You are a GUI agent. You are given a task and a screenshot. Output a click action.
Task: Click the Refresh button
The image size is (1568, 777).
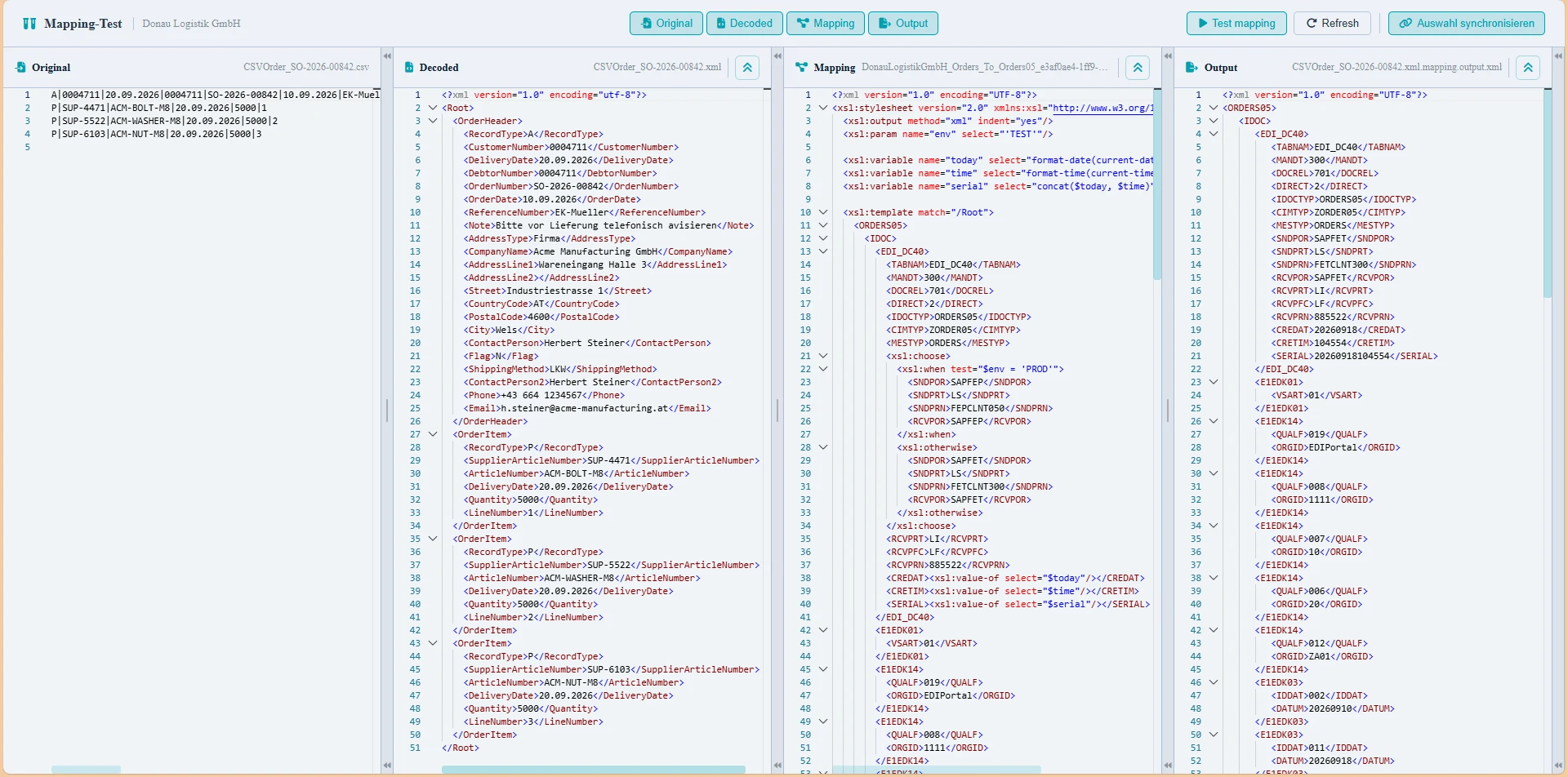pos(1333,24)
